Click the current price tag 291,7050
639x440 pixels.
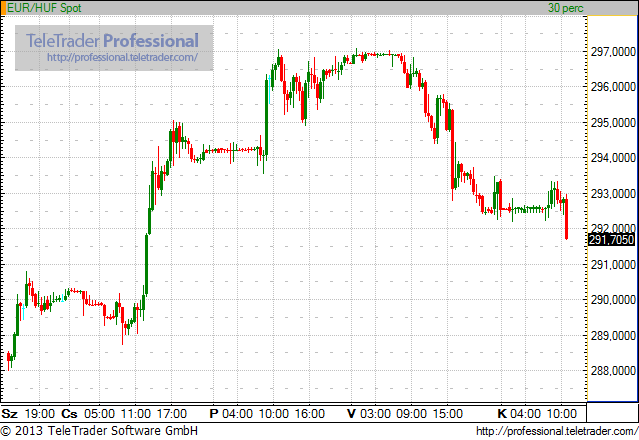coord(612,240)
